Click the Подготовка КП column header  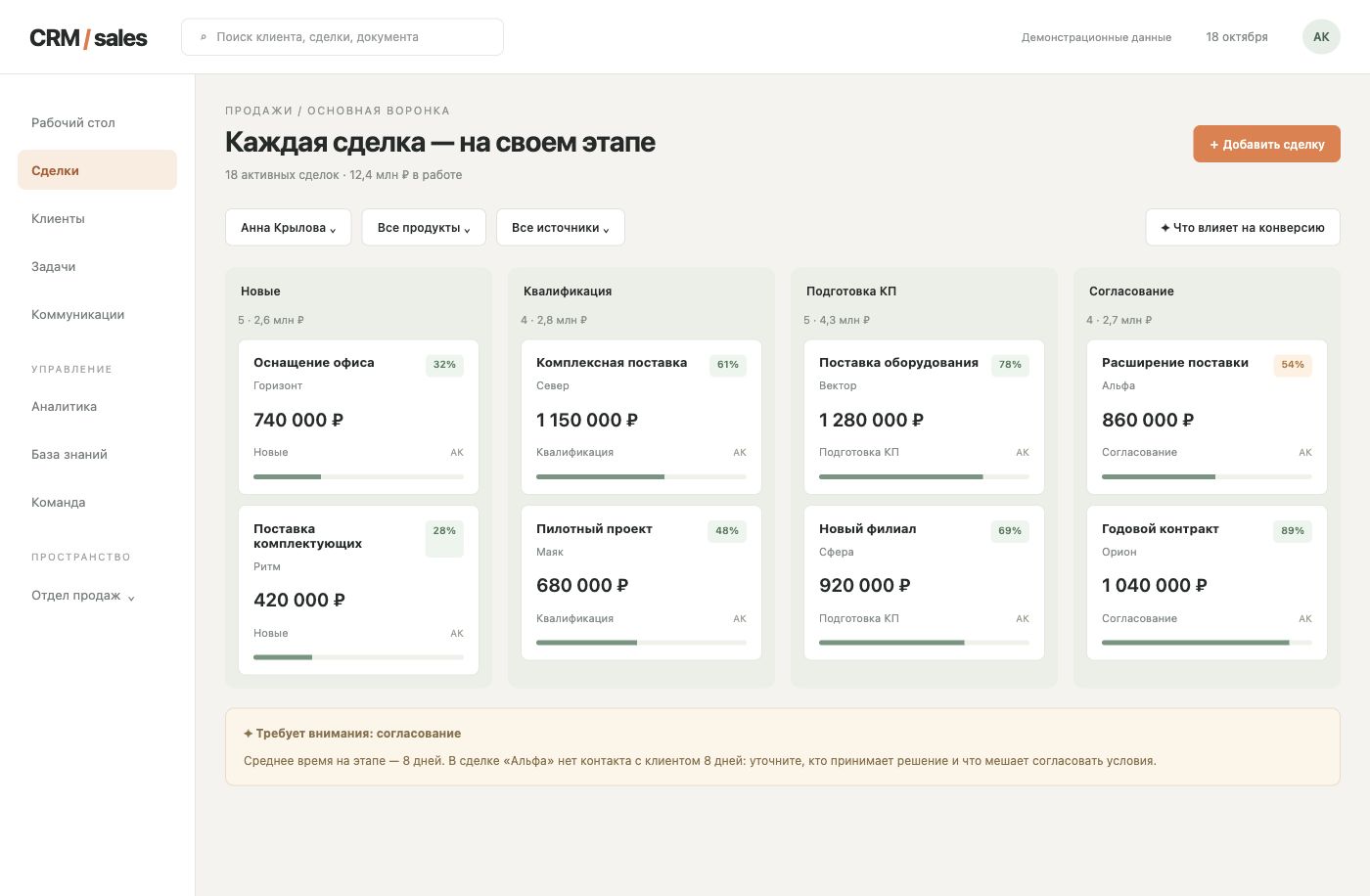[x=851, y=291]
